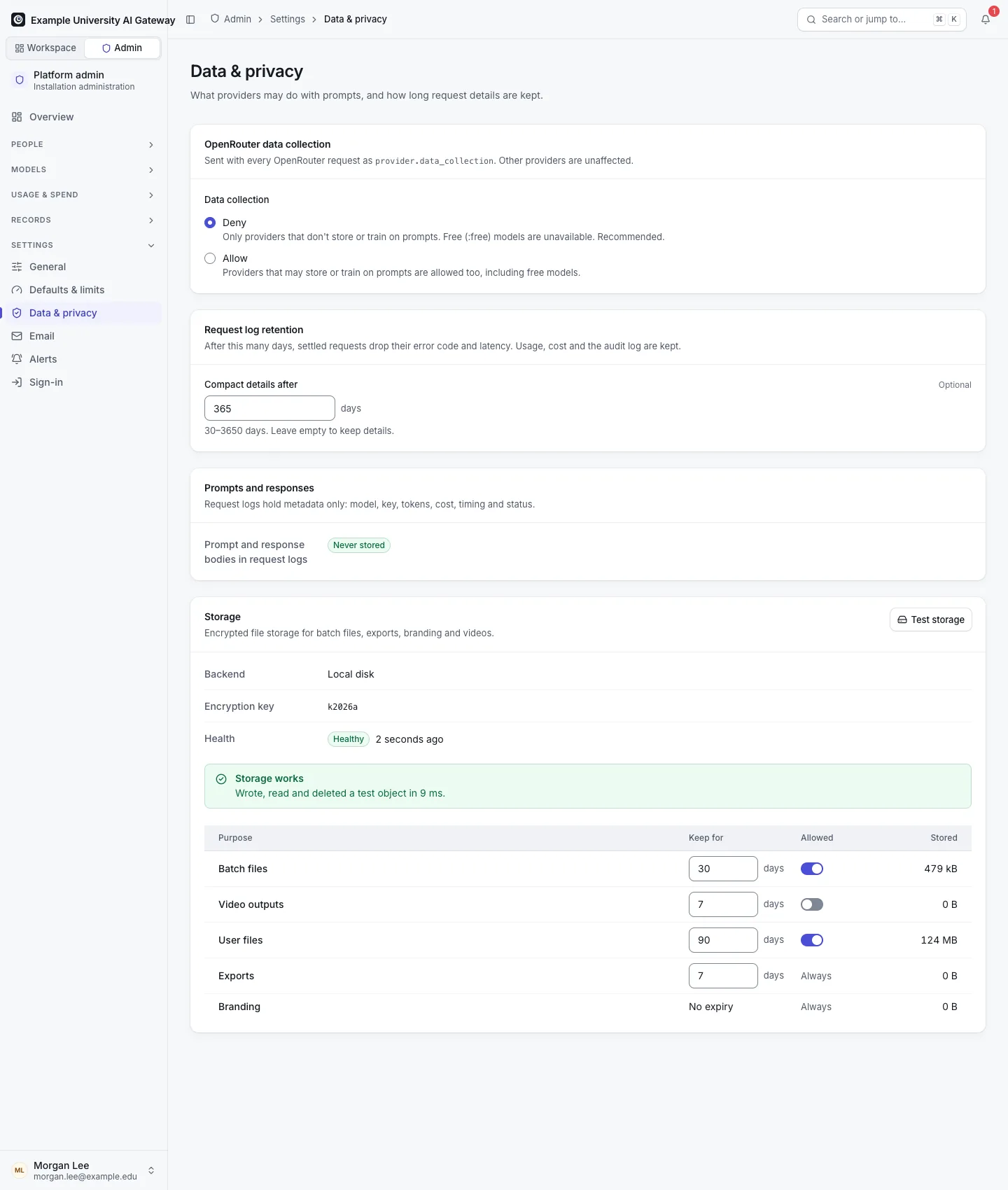Image resolution: width=1008 pixels, height=1190 pixels.
Task: Open the Morgan Lee account switcher
Action: (83, 1170)
